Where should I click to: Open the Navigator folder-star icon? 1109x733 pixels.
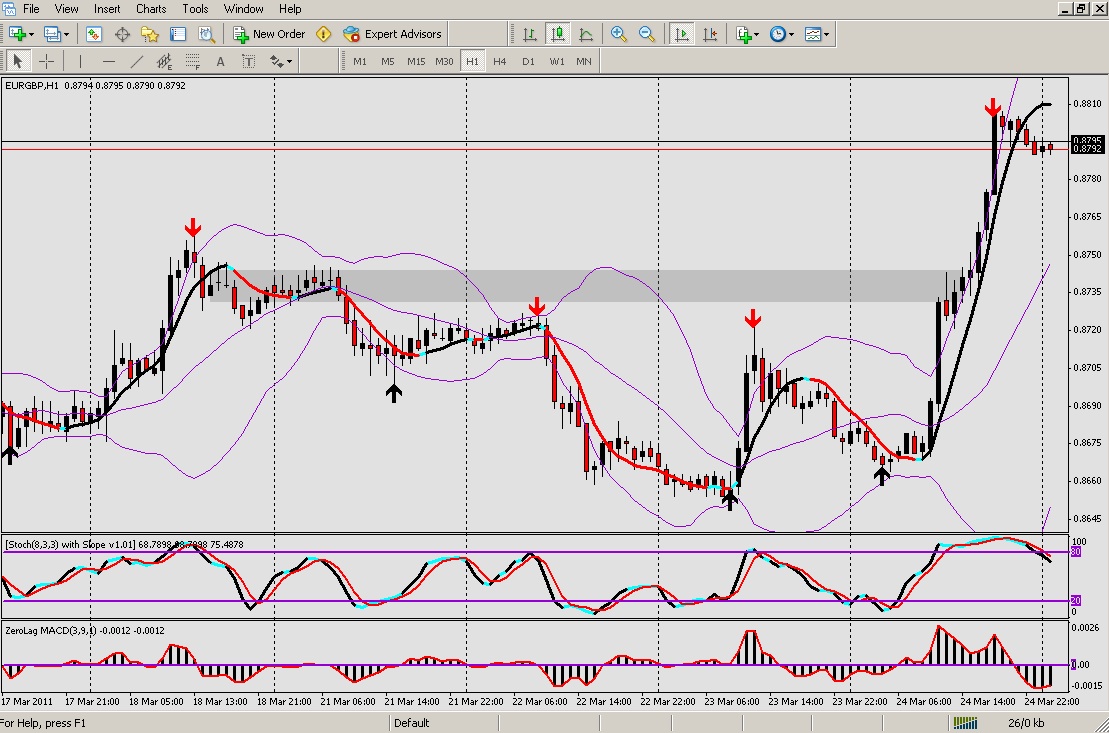click(x=149, y=34)
